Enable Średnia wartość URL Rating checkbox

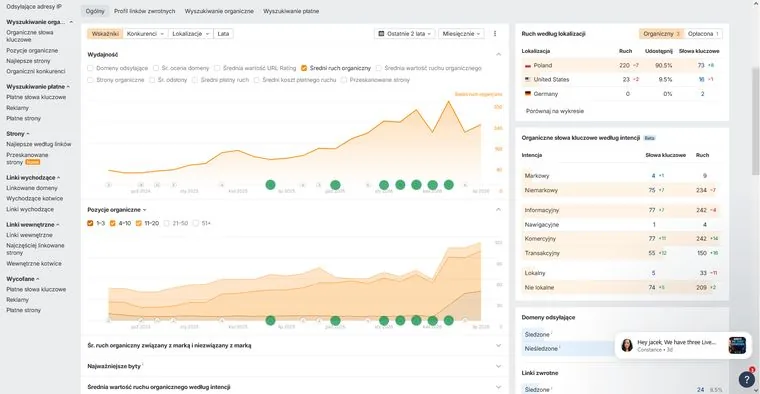(217, 68)
